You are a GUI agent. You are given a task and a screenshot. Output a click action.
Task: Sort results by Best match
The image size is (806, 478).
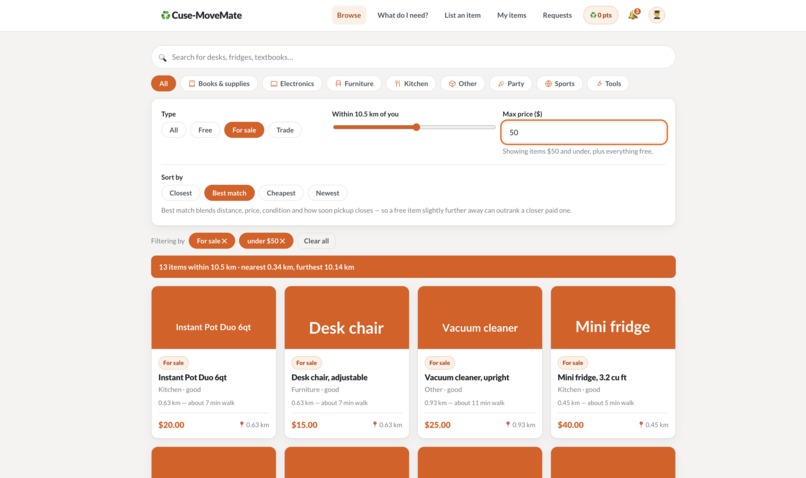point(229,193)
